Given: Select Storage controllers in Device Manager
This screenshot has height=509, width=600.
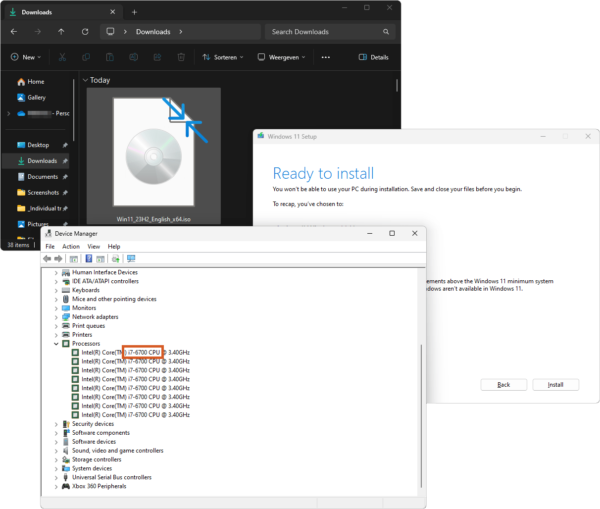Looking at the screenshot, I should [97, 460].
